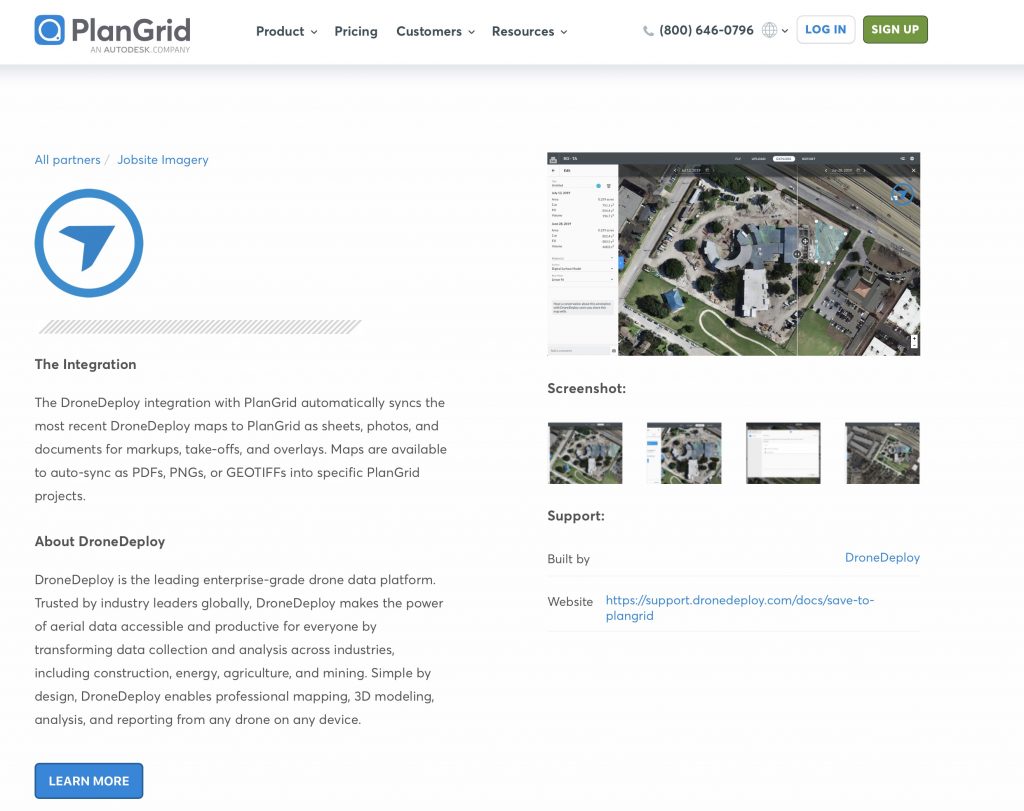Click the paragraph starting "The DroneDeploy integration with PlanGrid"
Image resolution: width=1024 pixels, height=811 pixels.
tap(241, 449)
